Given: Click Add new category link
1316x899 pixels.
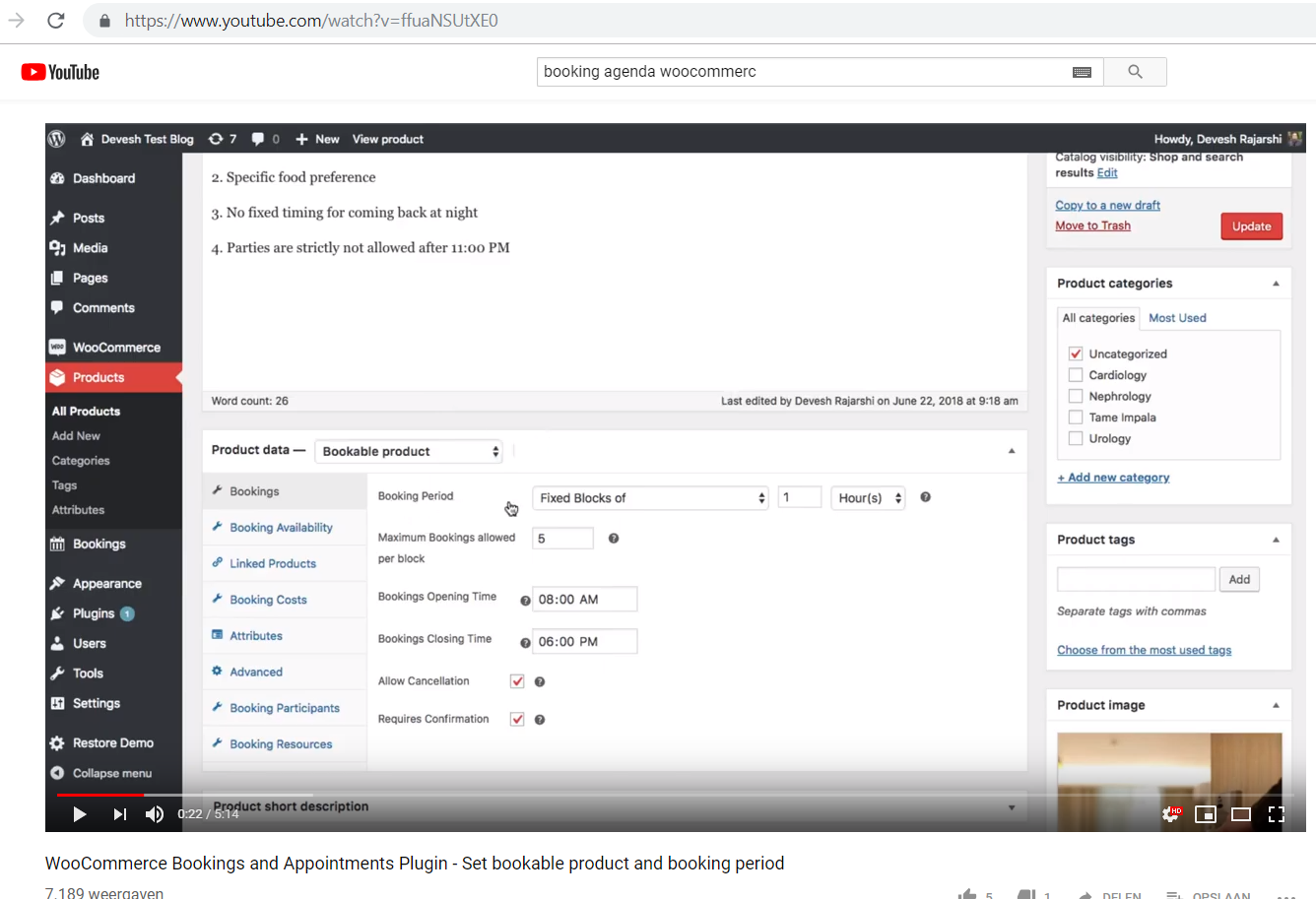Looking at the screenshot, I should [x=1113, y=478].
